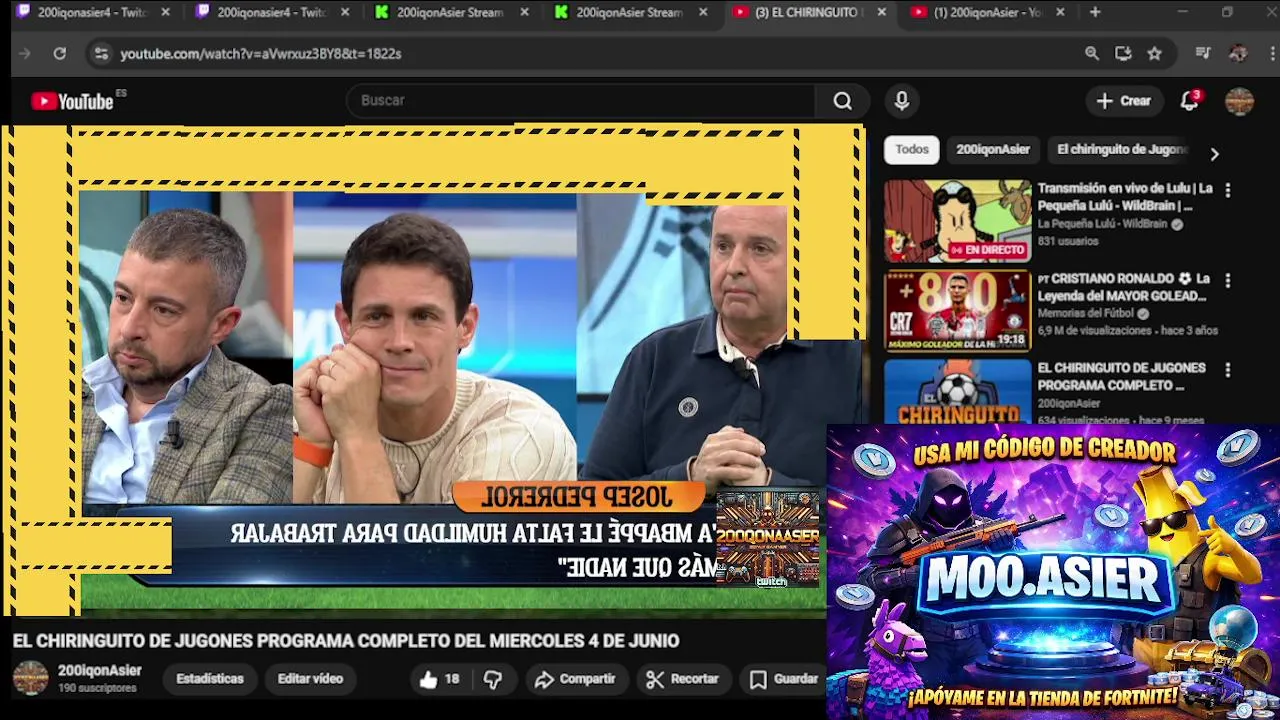
Task: Click '6,9 M de visualizaciones' text
Action: [x=1095, y=330]
